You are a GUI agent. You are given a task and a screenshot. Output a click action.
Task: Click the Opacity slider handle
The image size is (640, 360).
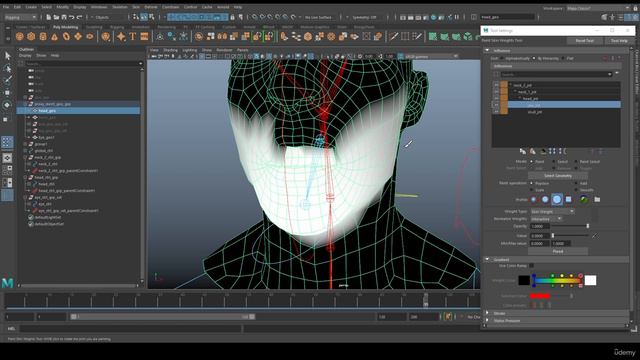tap(588, 226)
